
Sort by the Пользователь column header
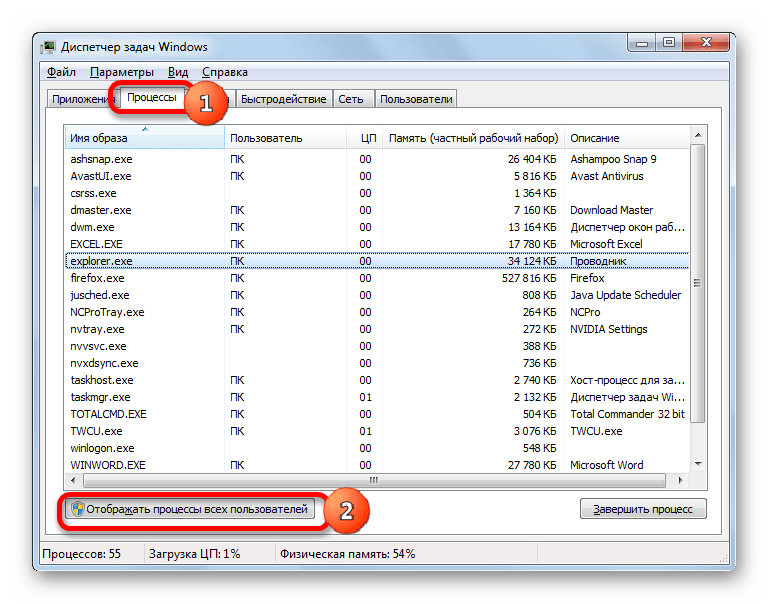(x=286, y=138)
